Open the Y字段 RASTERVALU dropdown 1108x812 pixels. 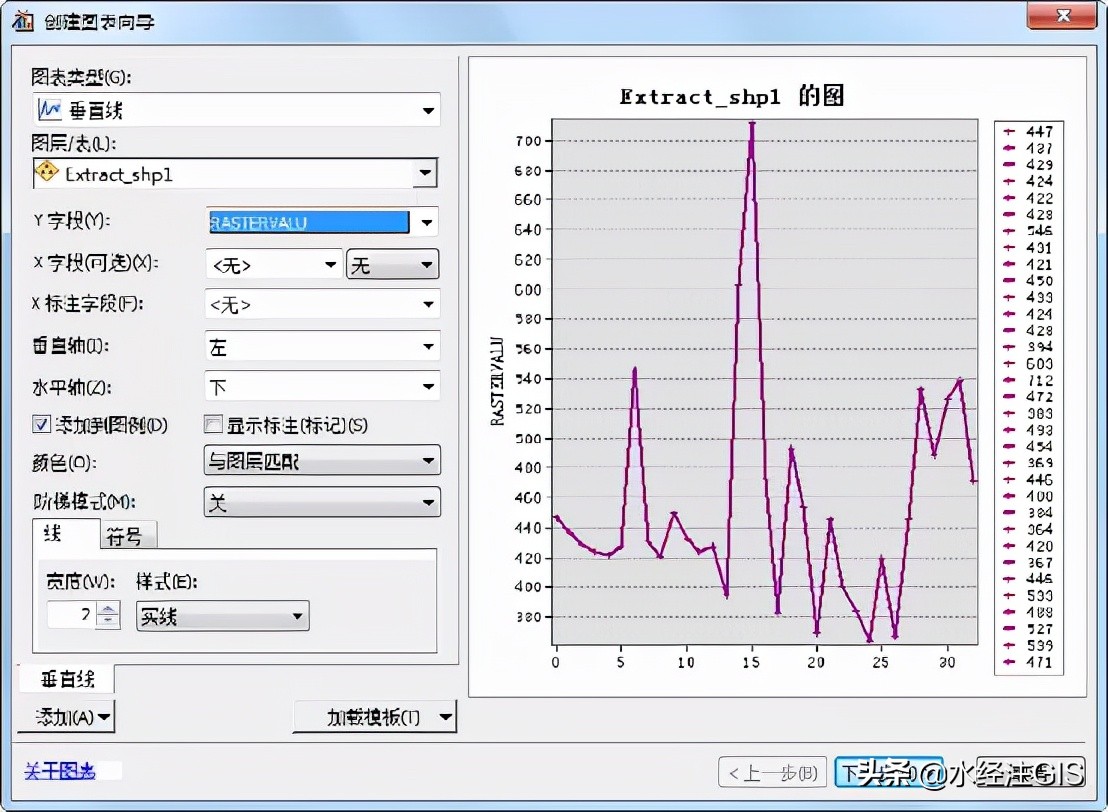[322, 222]
